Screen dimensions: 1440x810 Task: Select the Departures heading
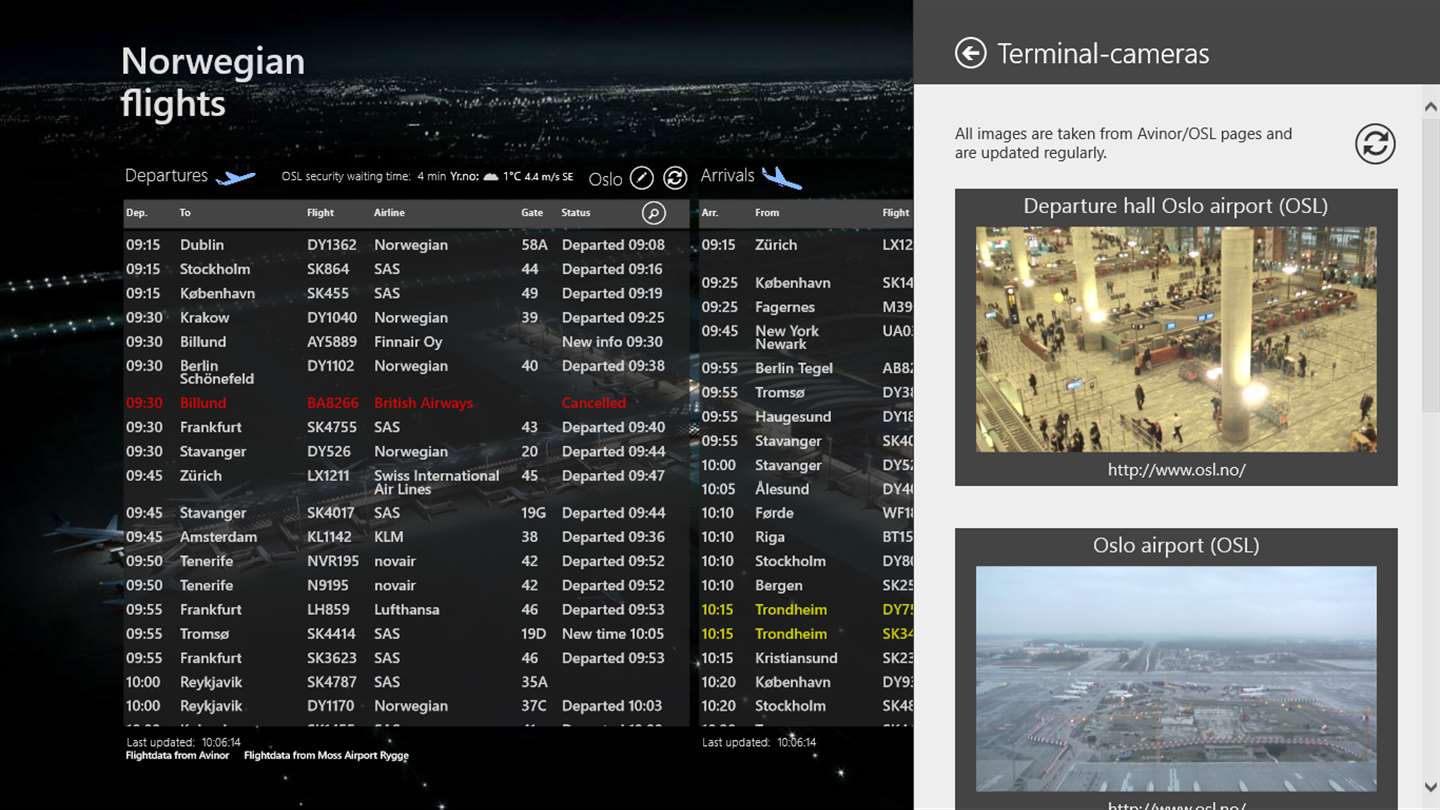[x=166, y=176]
